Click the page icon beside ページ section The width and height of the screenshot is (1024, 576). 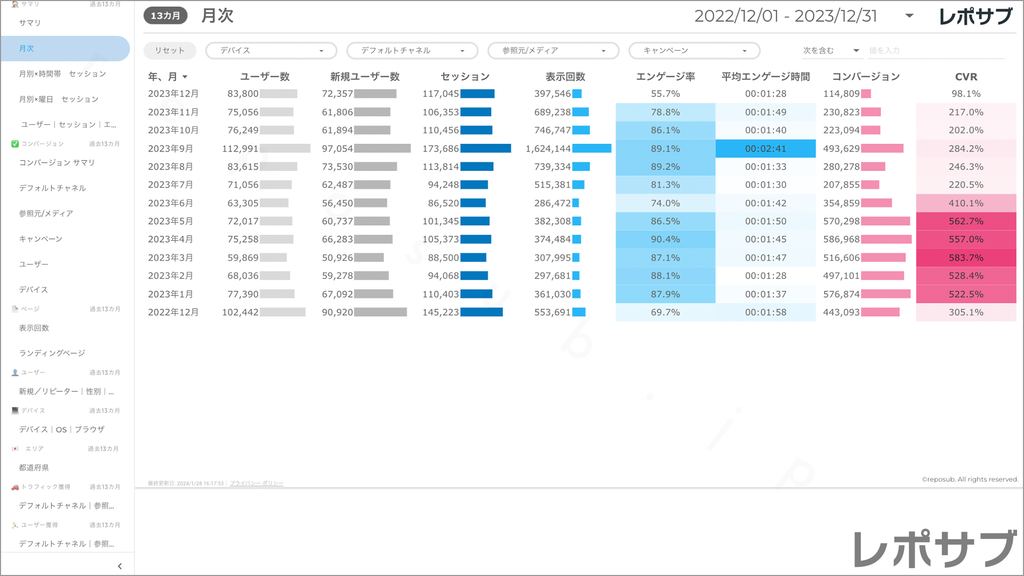coord(14,309)
